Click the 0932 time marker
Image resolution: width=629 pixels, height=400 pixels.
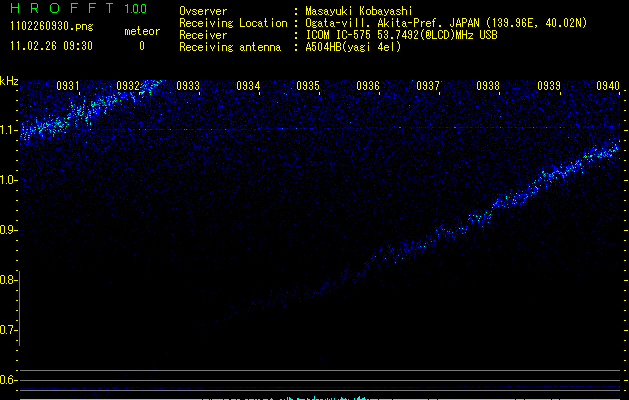coord(128,85)
